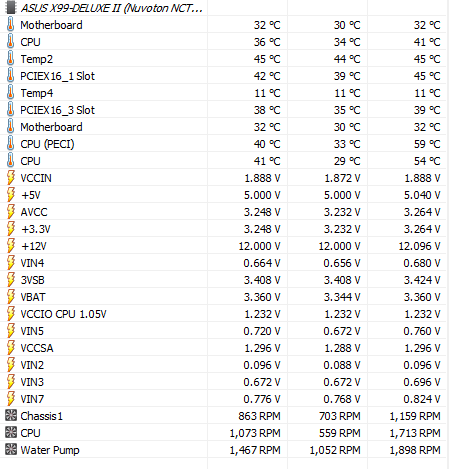Select the Temp4 sensor label

pos(37,93)
